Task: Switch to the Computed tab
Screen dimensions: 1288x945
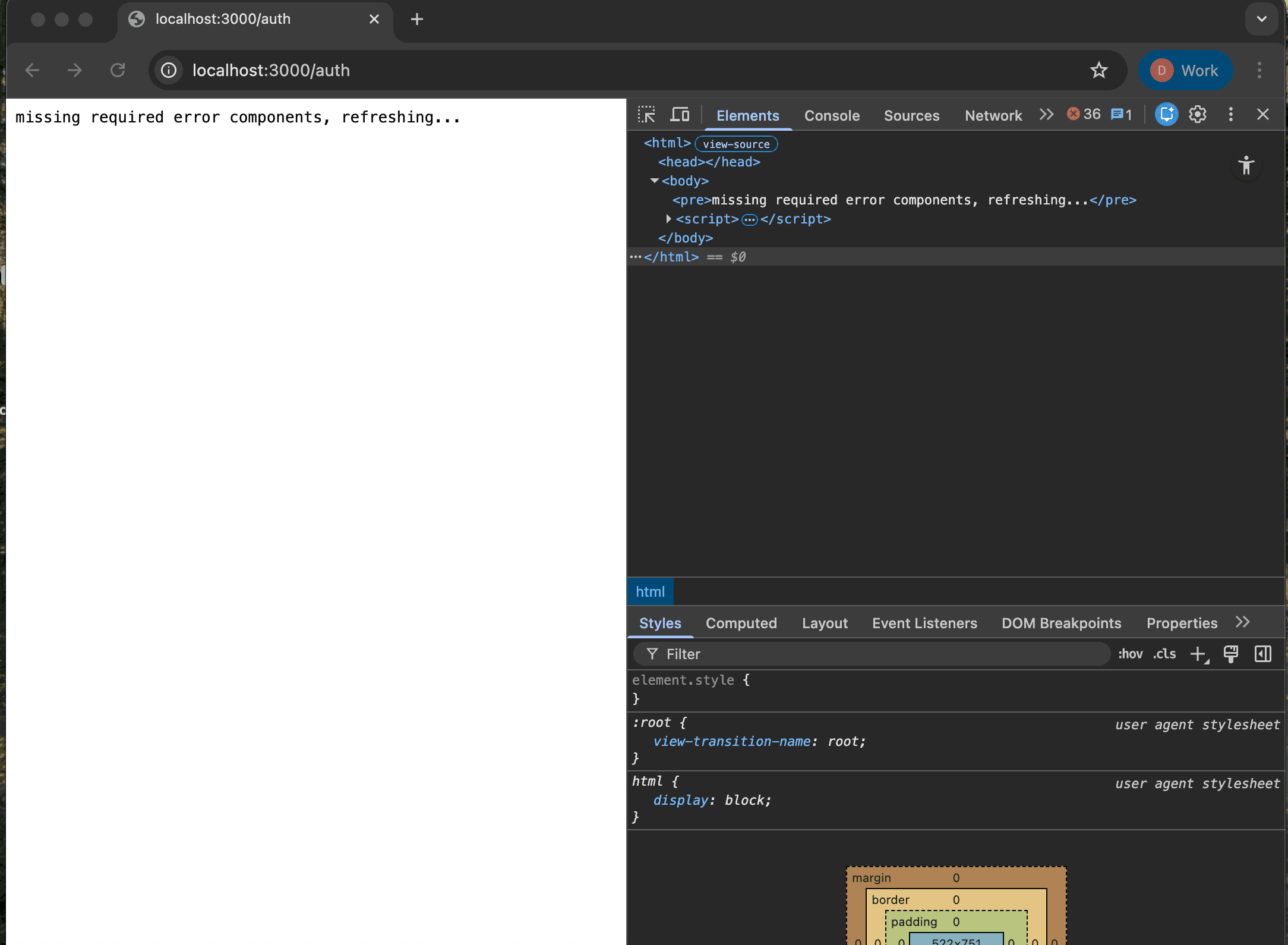Action: [x=741, y=623]
